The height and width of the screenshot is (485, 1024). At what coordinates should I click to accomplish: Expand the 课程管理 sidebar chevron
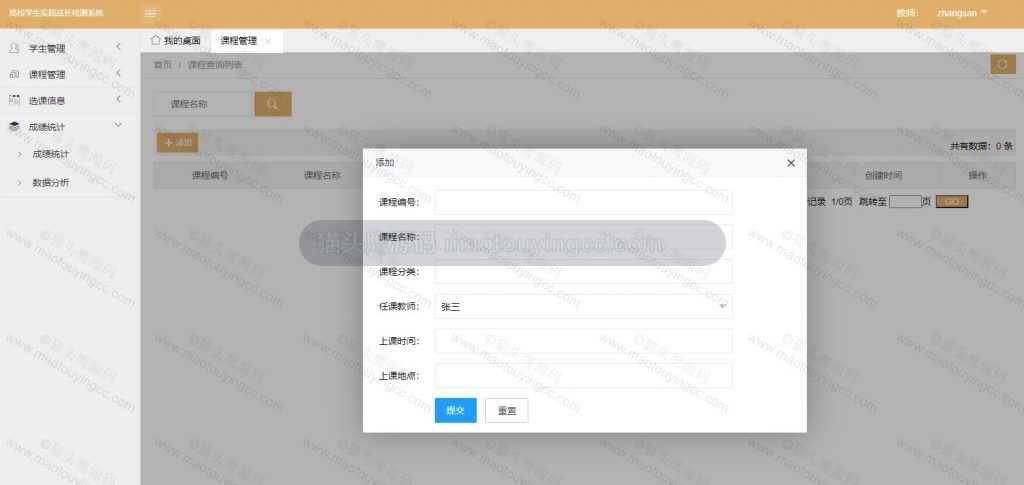(118, 73)
